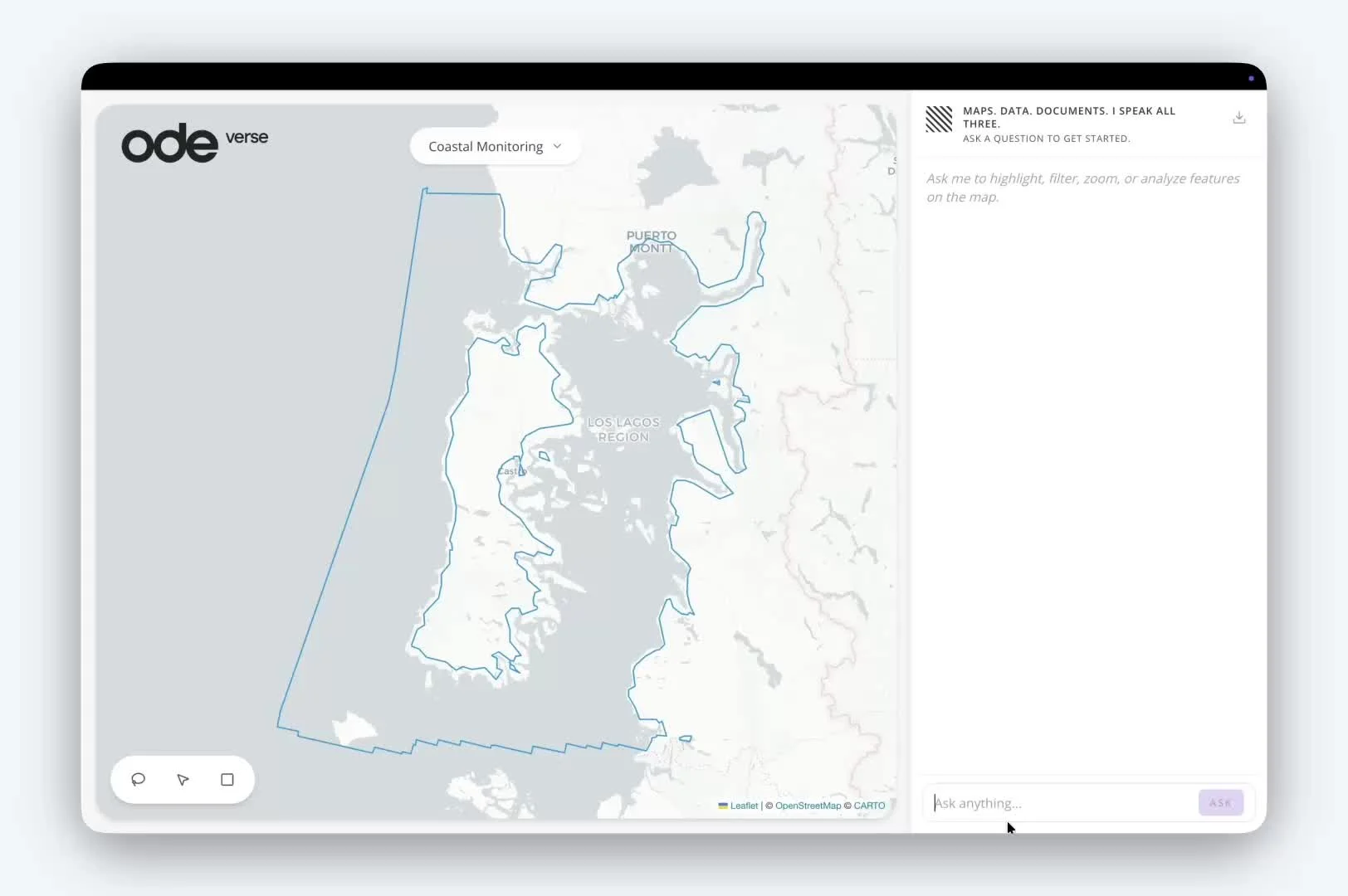Click the striped assistant logo

939,119
